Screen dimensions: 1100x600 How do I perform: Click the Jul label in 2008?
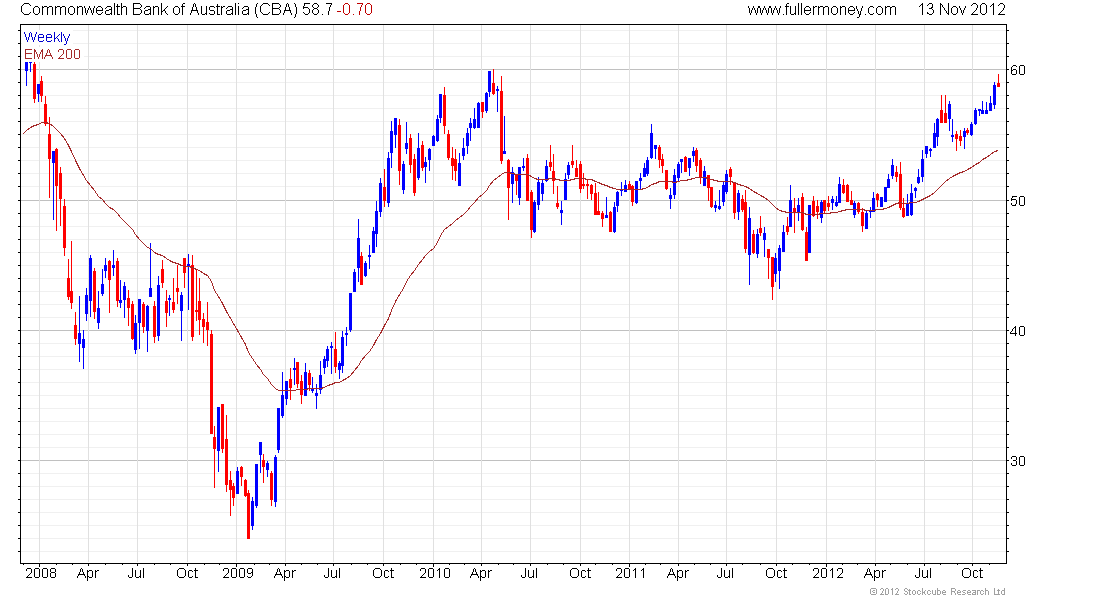pyautogui.click(x=136, y=573)
